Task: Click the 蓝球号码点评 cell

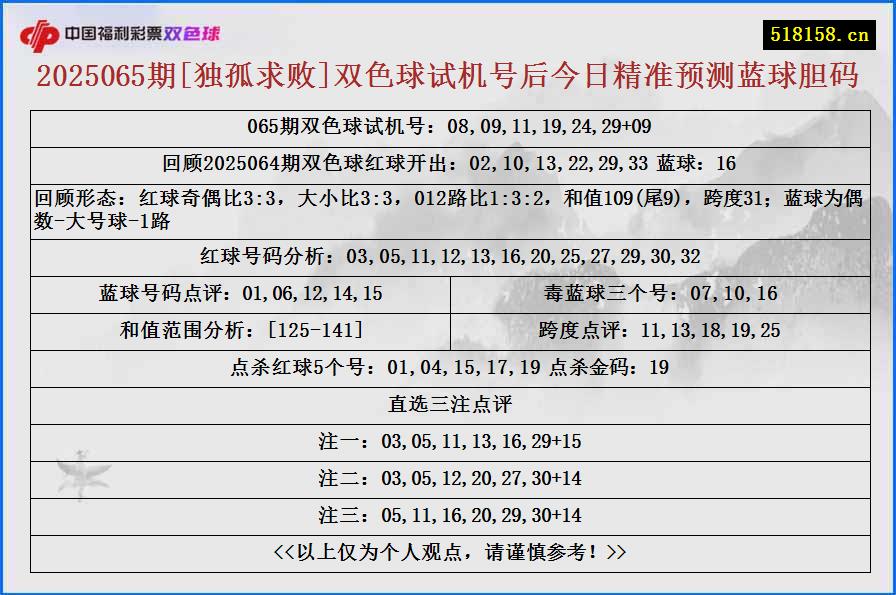Action: click(x=236, y=293)
